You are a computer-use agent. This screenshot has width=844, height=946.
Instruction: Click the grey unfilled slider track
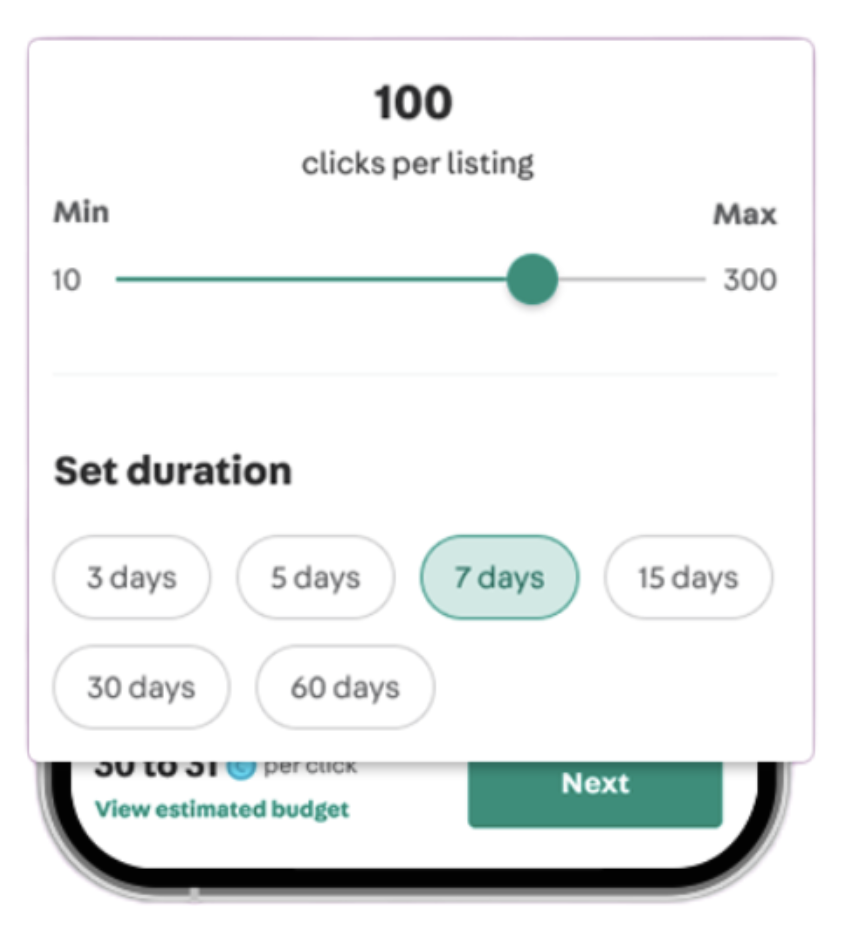click(630, 279)
